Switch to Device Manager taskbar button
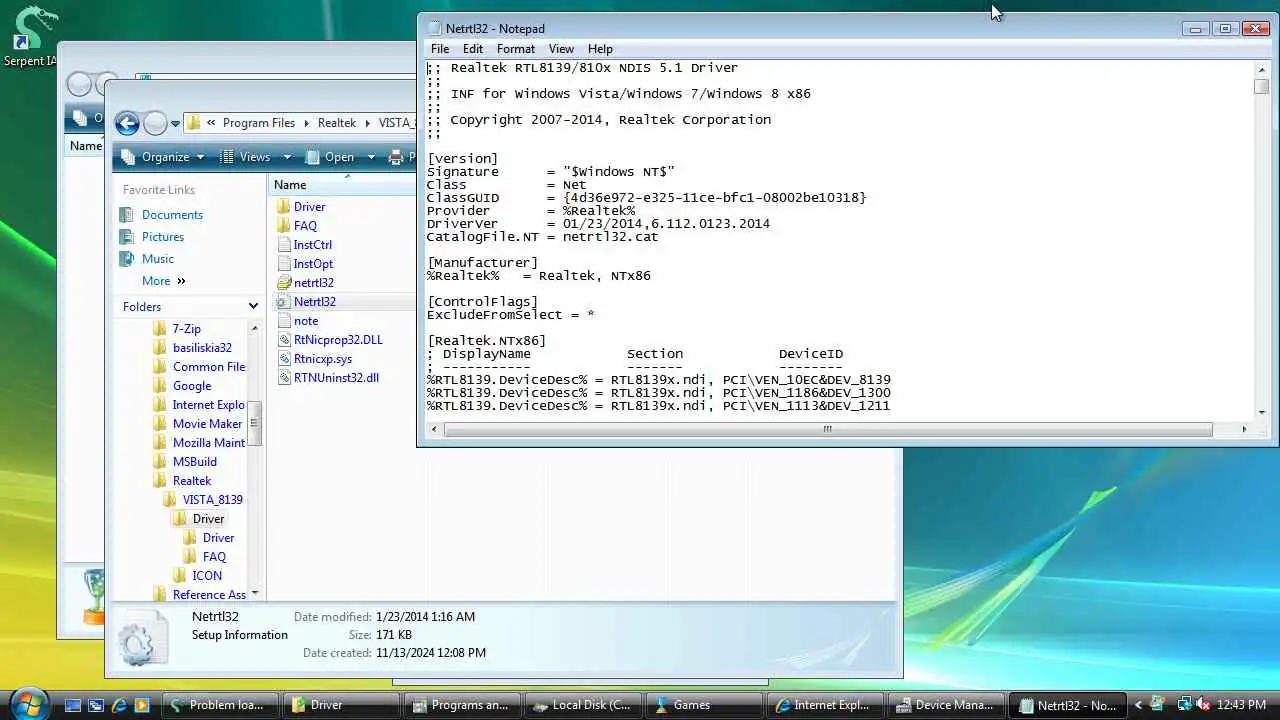The width and height of the screenshot is (1280, 720). (x=946, y=705)
